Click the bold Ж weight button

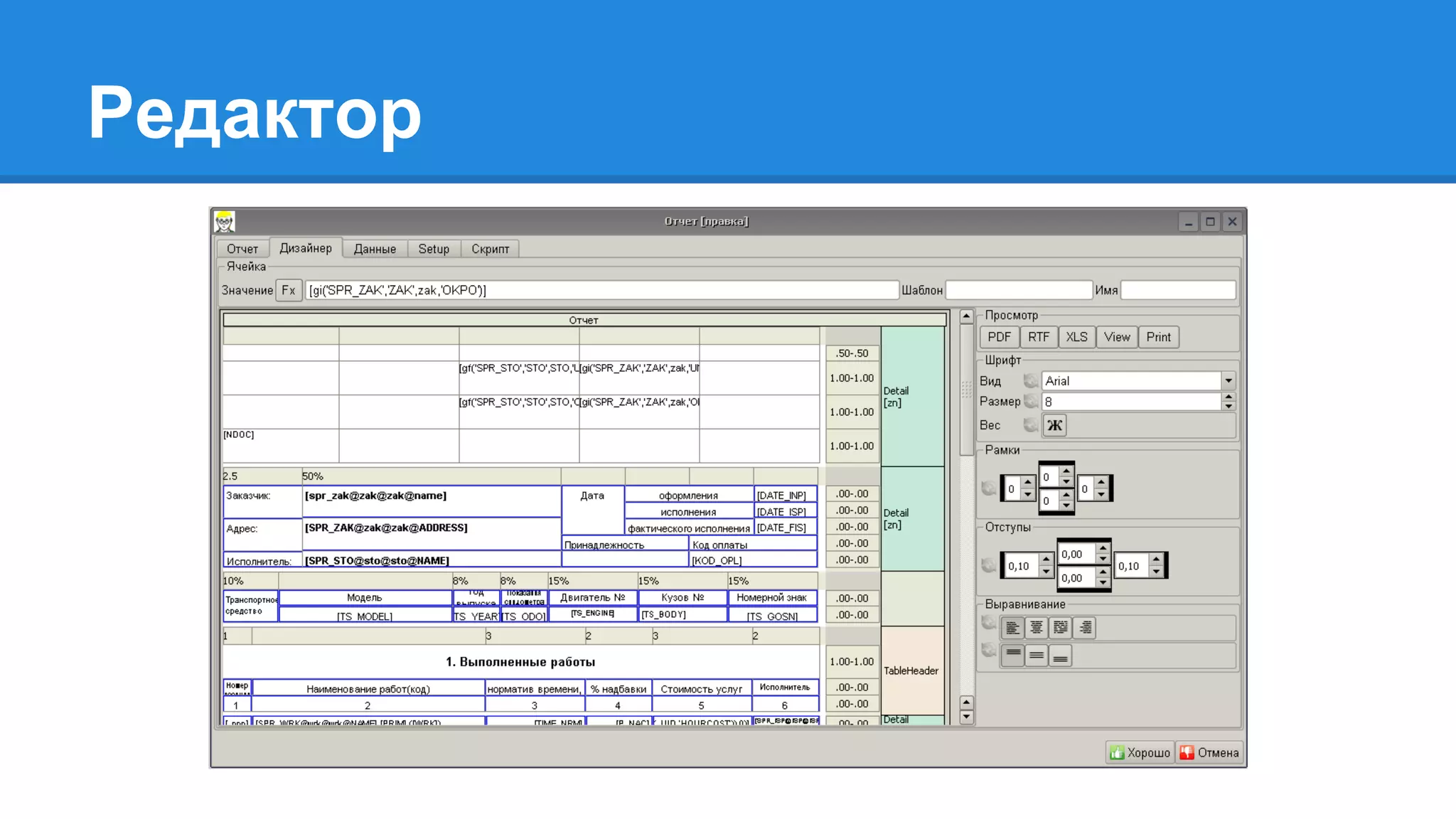coord(1054,425)
